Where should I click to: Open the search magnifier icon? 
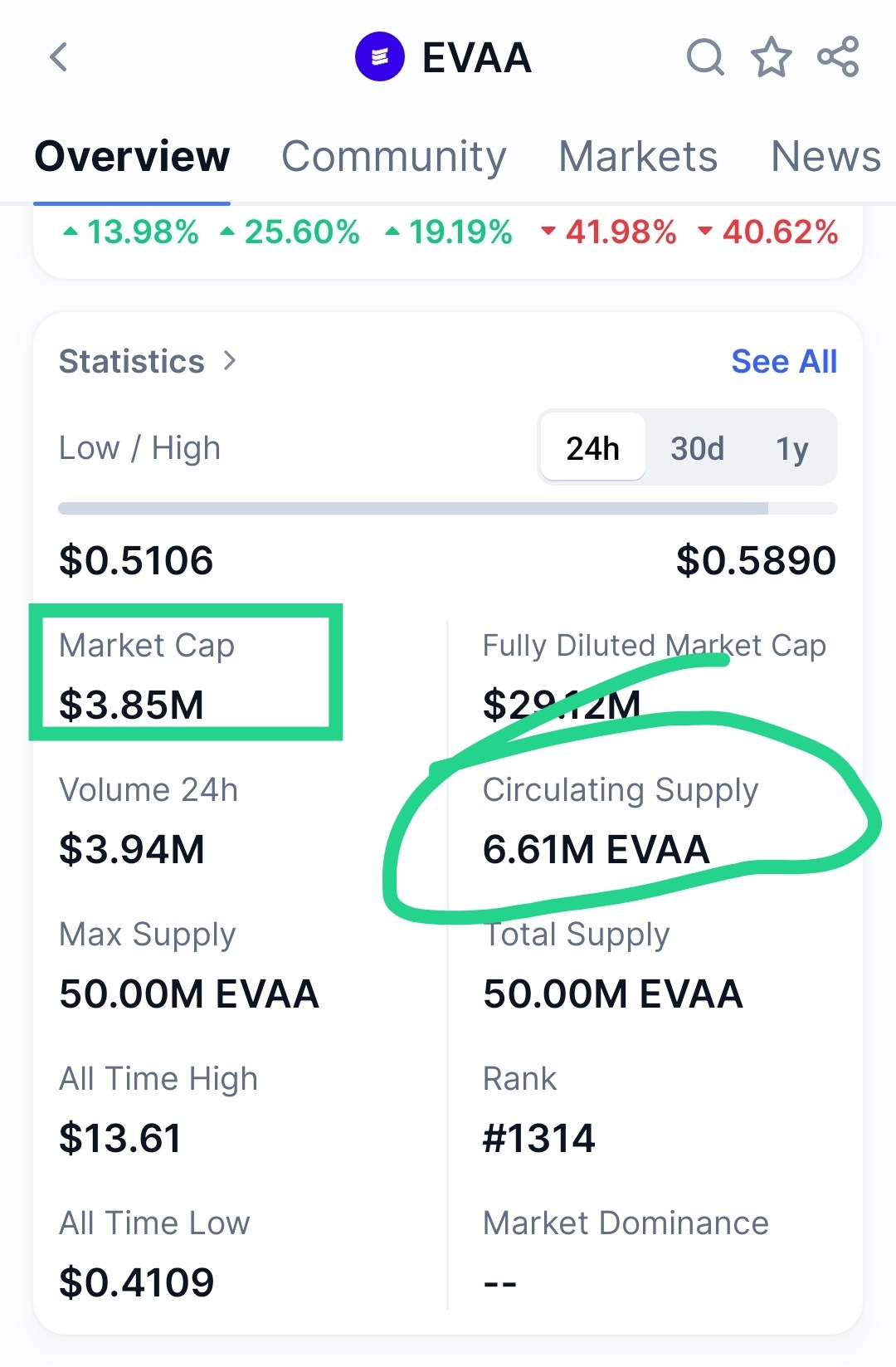tap(705, 57)
